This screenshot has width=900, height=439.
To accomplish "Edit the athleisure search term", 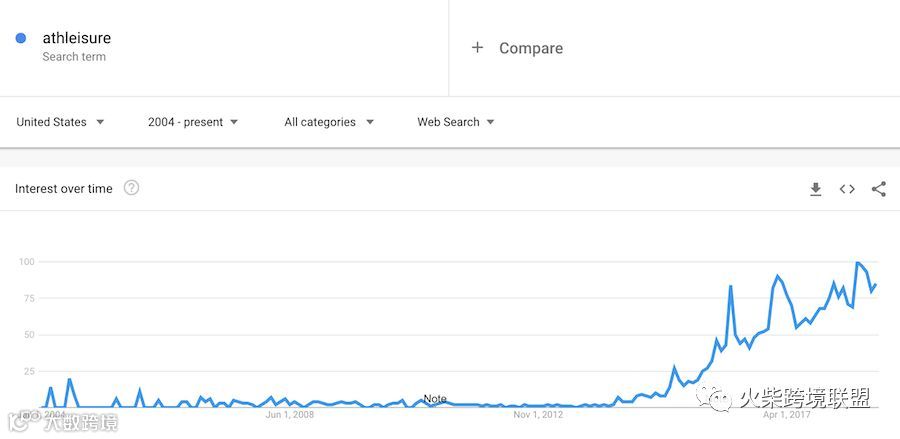I will coord(77,38).
